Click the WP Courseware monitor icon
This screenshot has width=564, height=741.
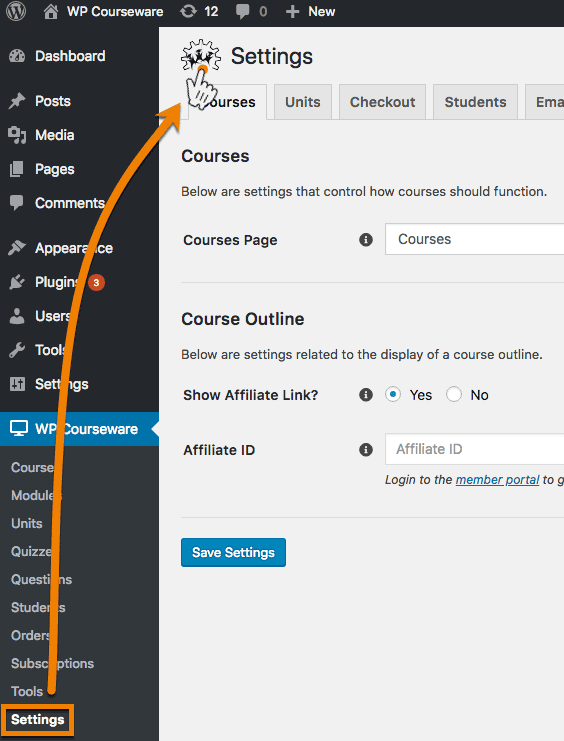coord(19,429)
